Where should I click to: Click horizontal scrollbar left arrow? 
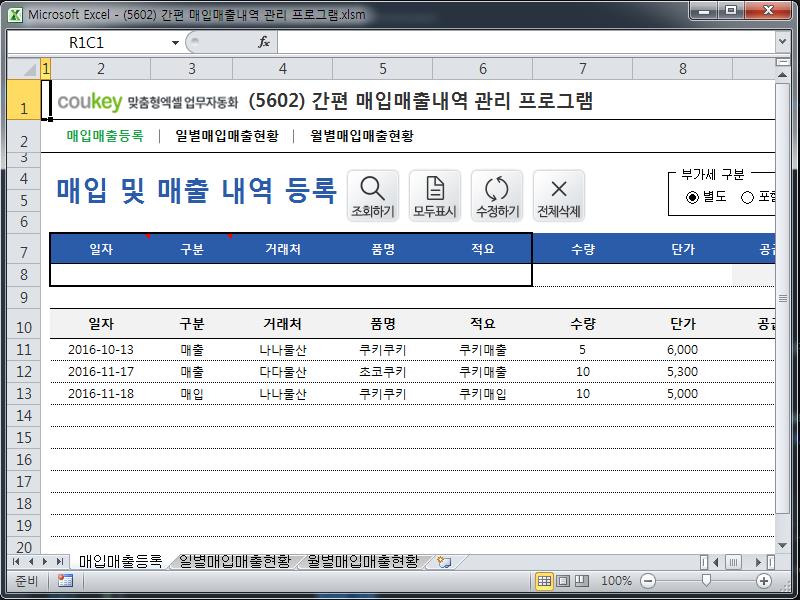pos(716,562)
